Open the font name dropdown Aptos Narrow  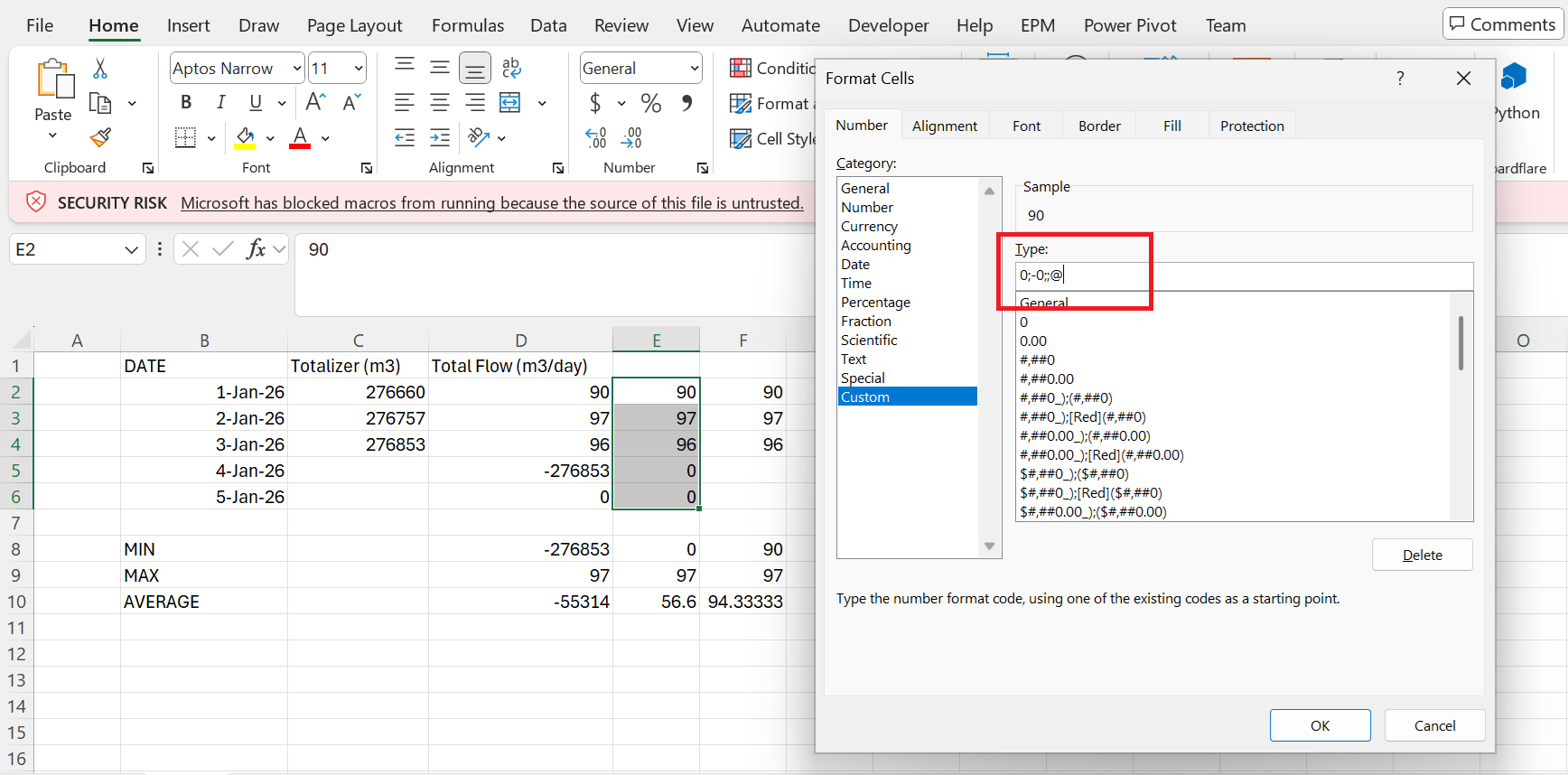click(297, 69)
